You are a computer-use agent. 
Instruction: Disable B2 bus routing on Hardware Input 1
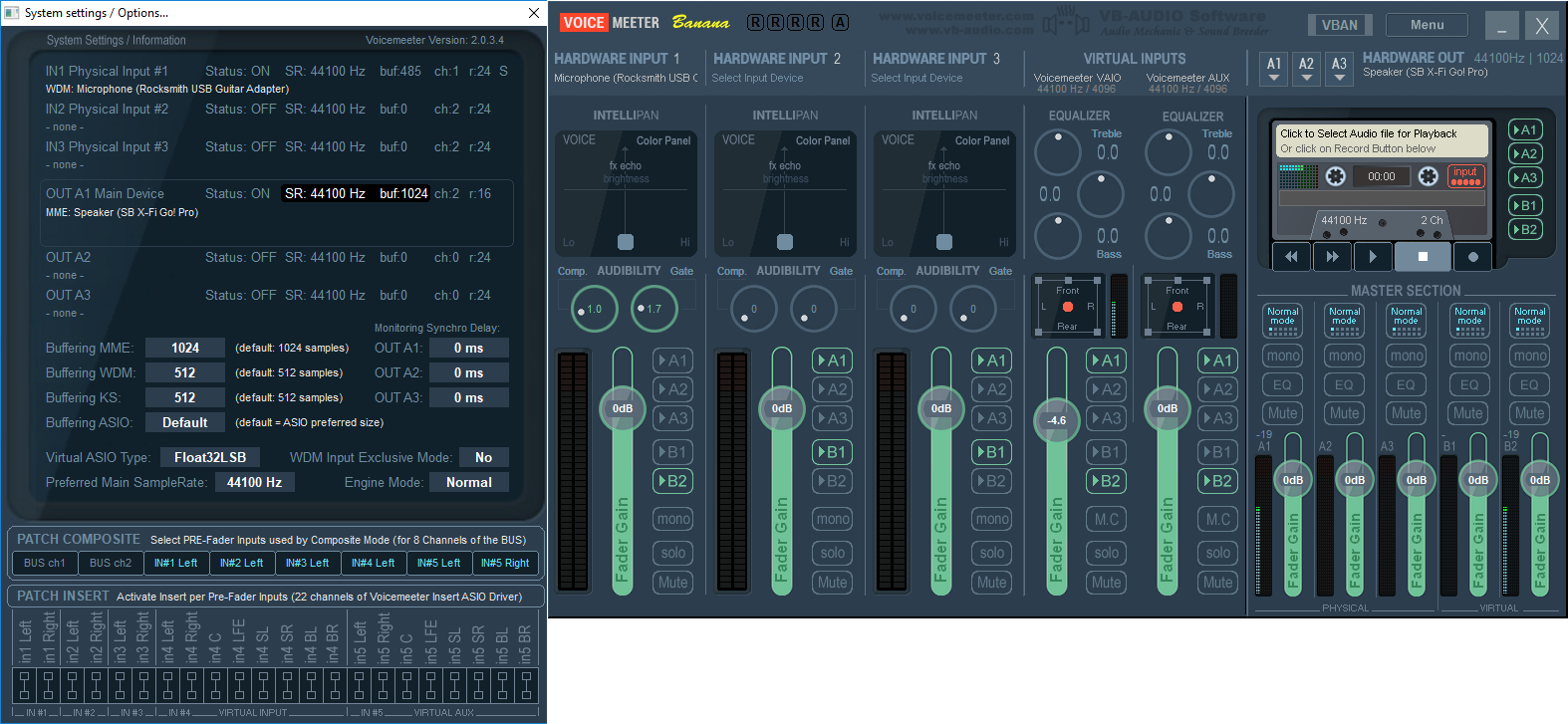coord(673,481)
